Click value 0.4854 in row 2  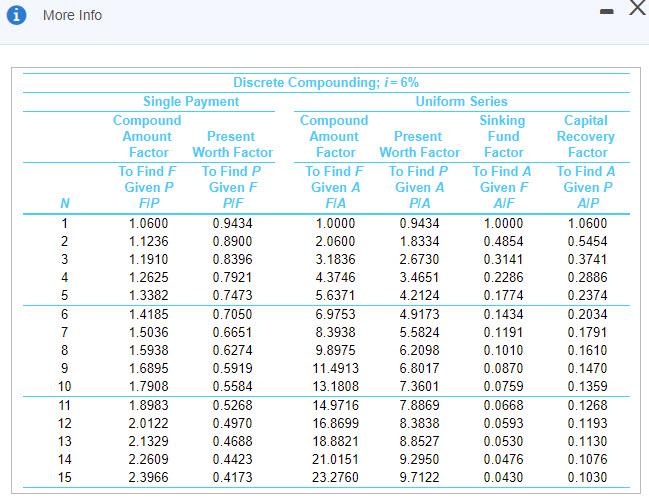[x=503, y=241]
